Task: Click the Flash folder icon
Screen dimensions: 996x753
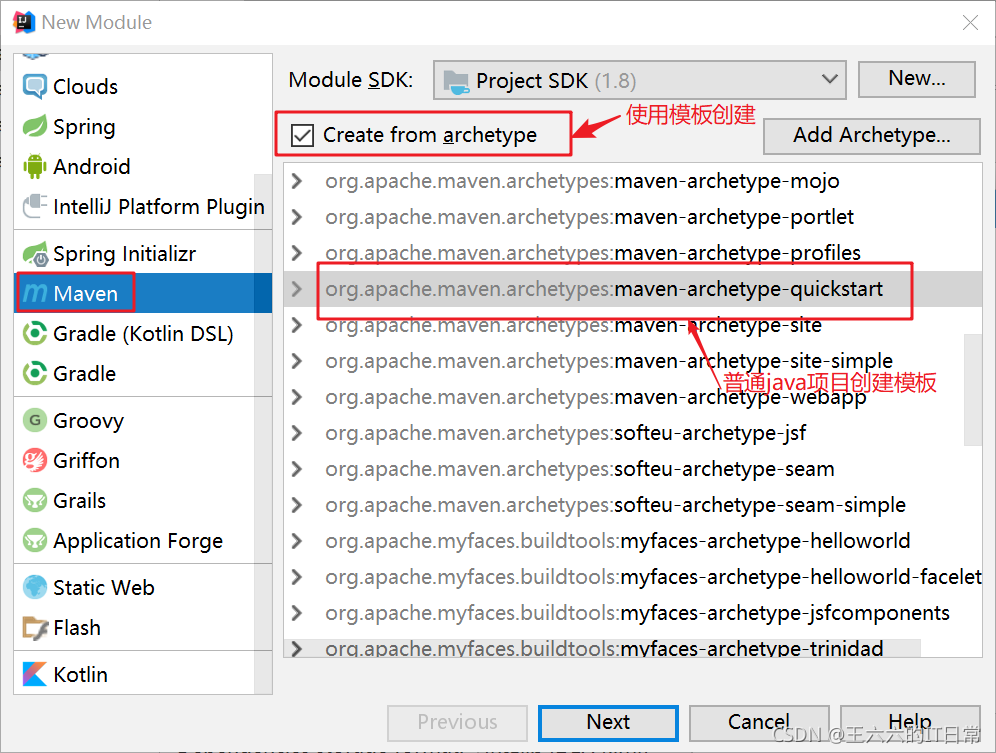Action: (x=34, y=628)
